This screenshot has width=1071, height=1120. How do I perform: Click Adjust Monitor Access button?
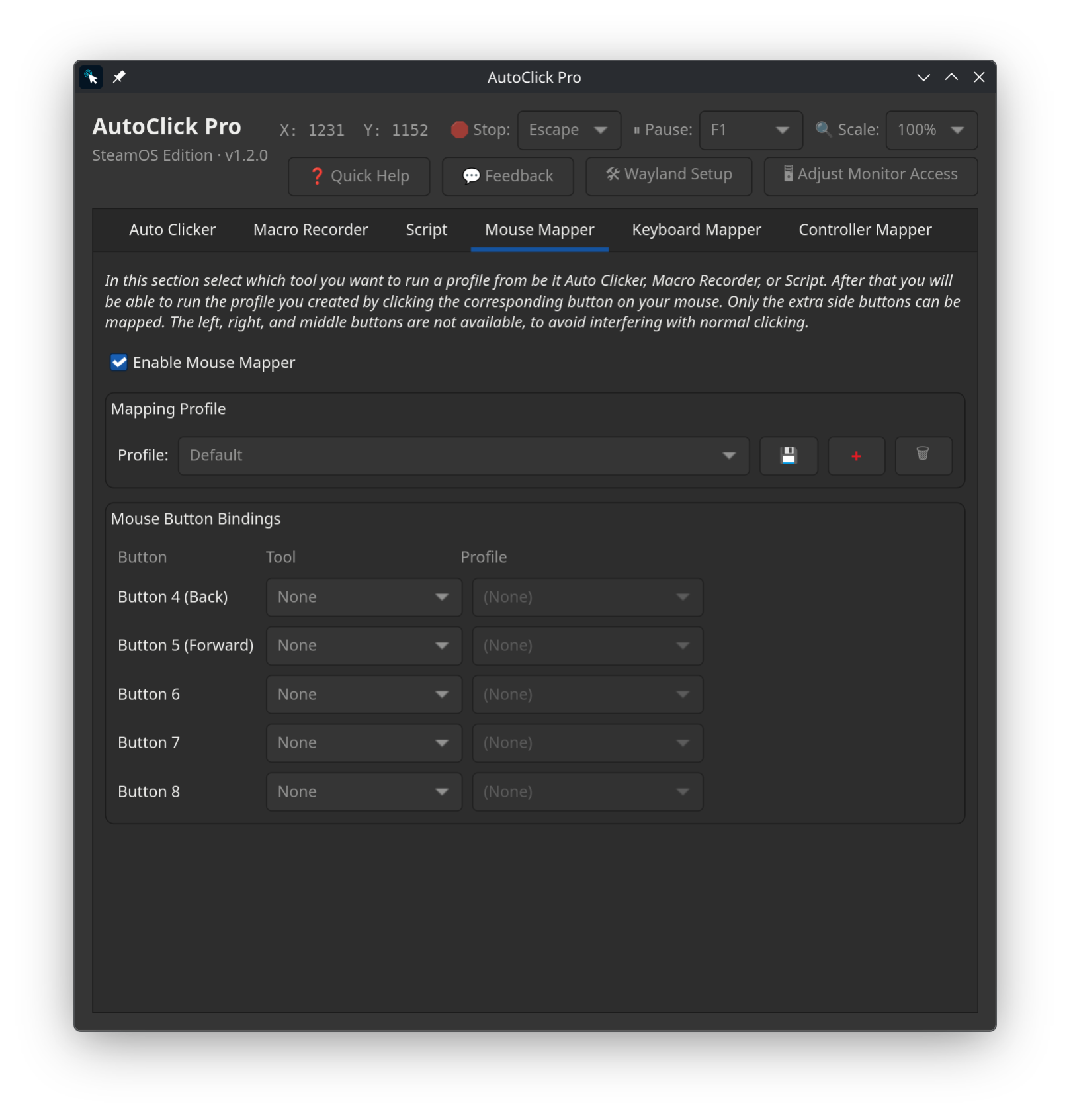point(871,177)
